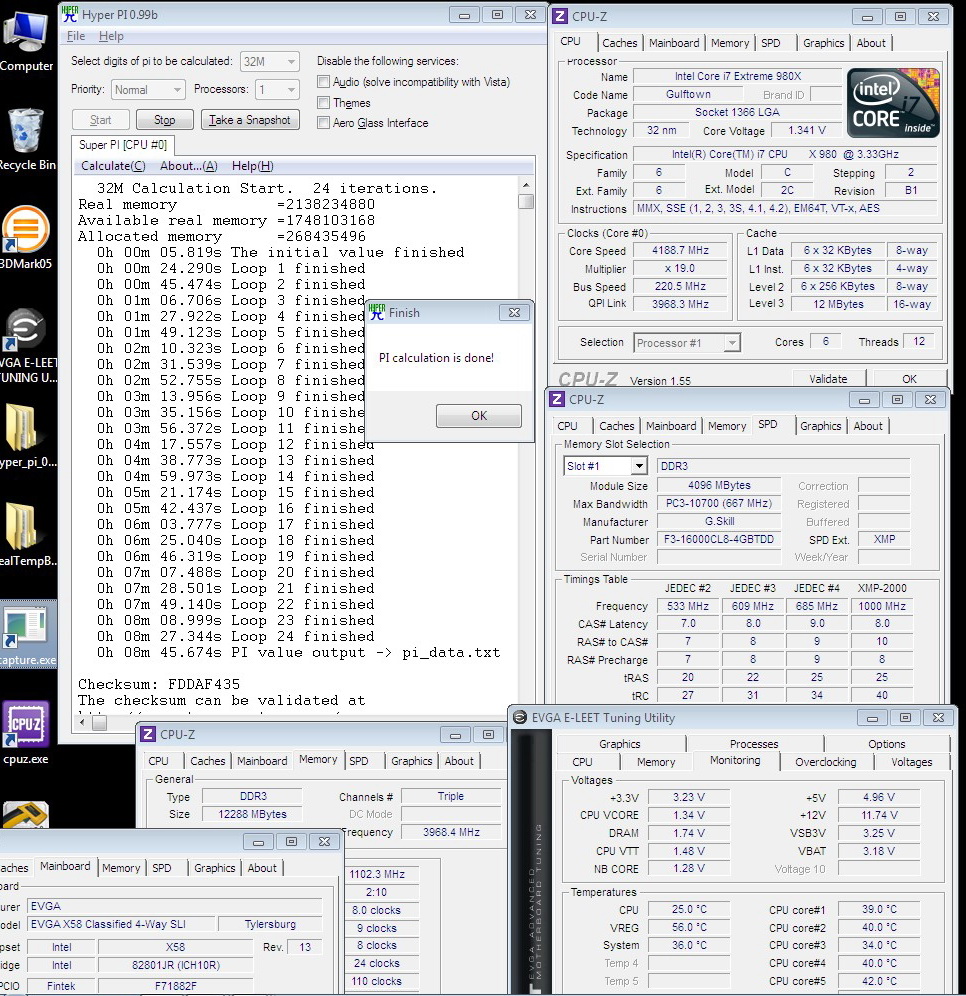Click the XMP-2000 timings column header
The height and width of the screenshot is (996, 966).
[882, 588]
